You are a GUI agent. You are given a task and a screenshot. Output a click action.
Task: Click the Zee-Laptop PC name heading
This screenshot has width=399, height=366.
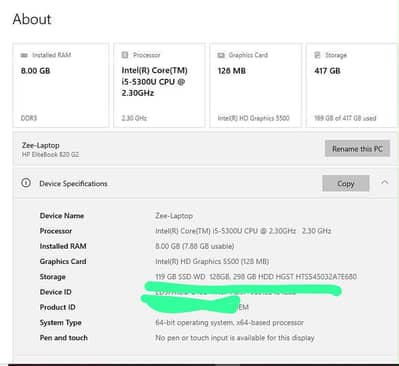click(x=41, y=145)
